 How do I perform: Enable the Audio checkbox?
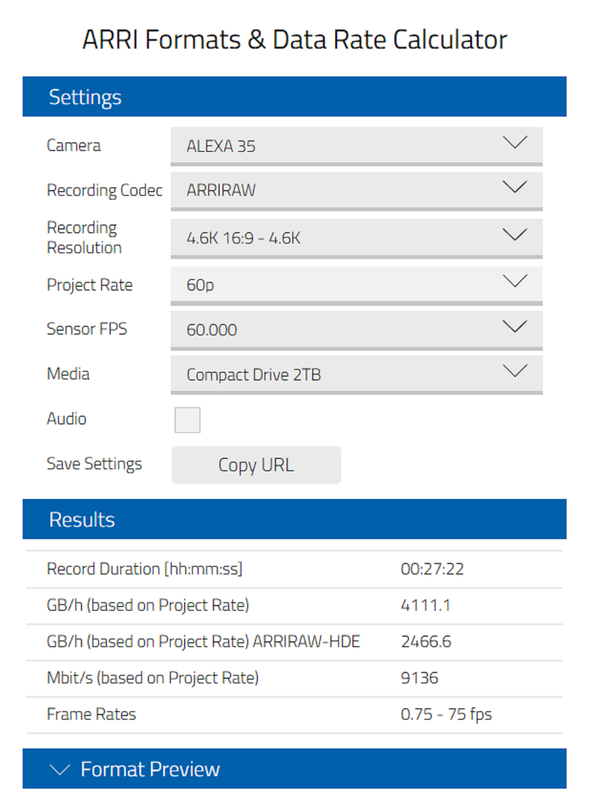pos(187,420)
